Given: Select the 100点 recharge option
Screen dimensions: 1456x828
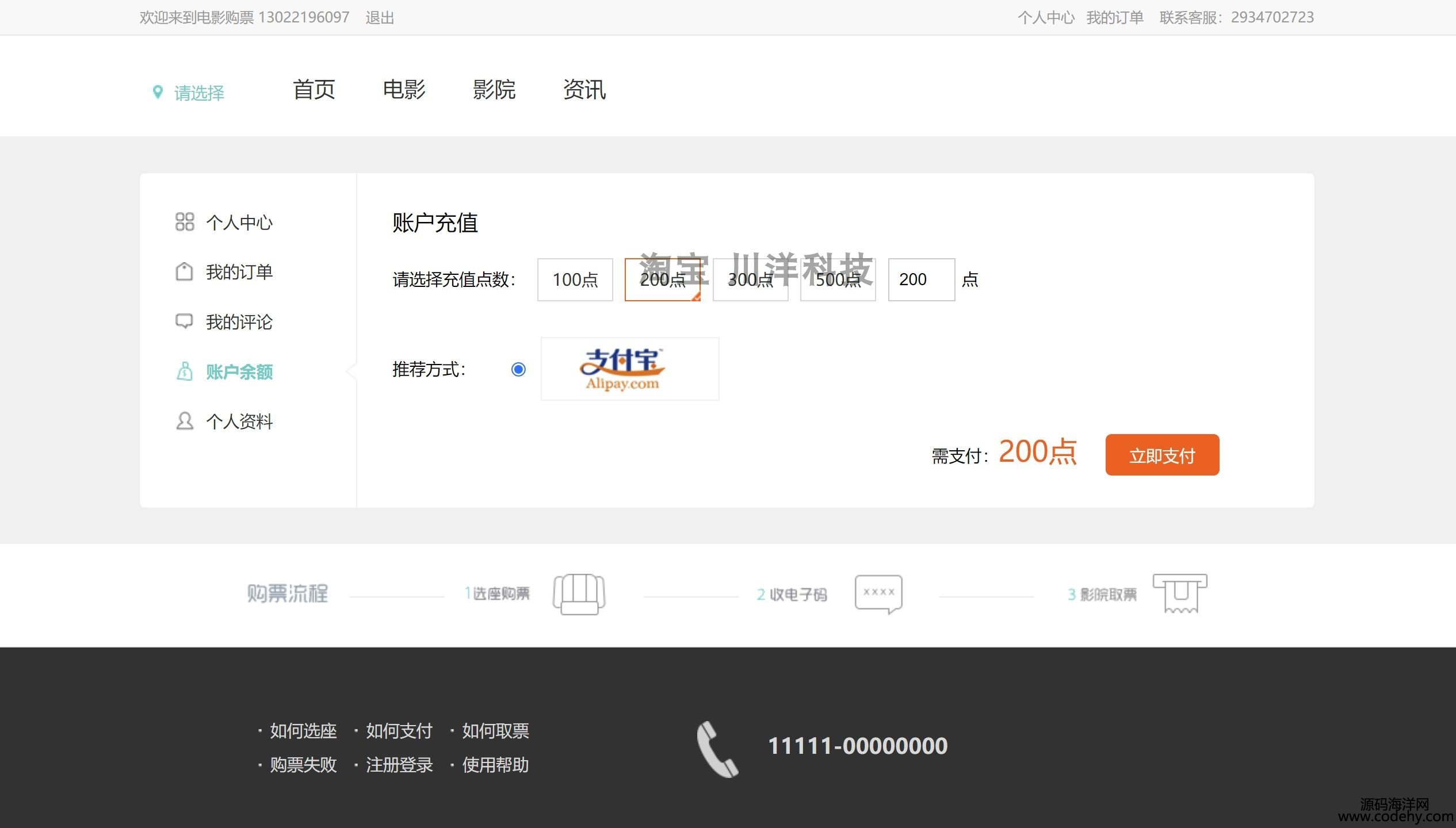Looking at the screenshot, I should pyautogui.click(x=575, y=280).
